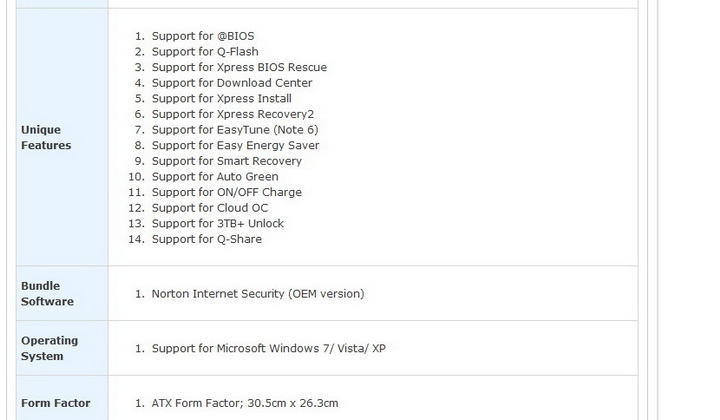Screen dimensions: 720x420
Task: Click "Norton Internet Security (OEM version)" text
Action: (x=258, y=294)
